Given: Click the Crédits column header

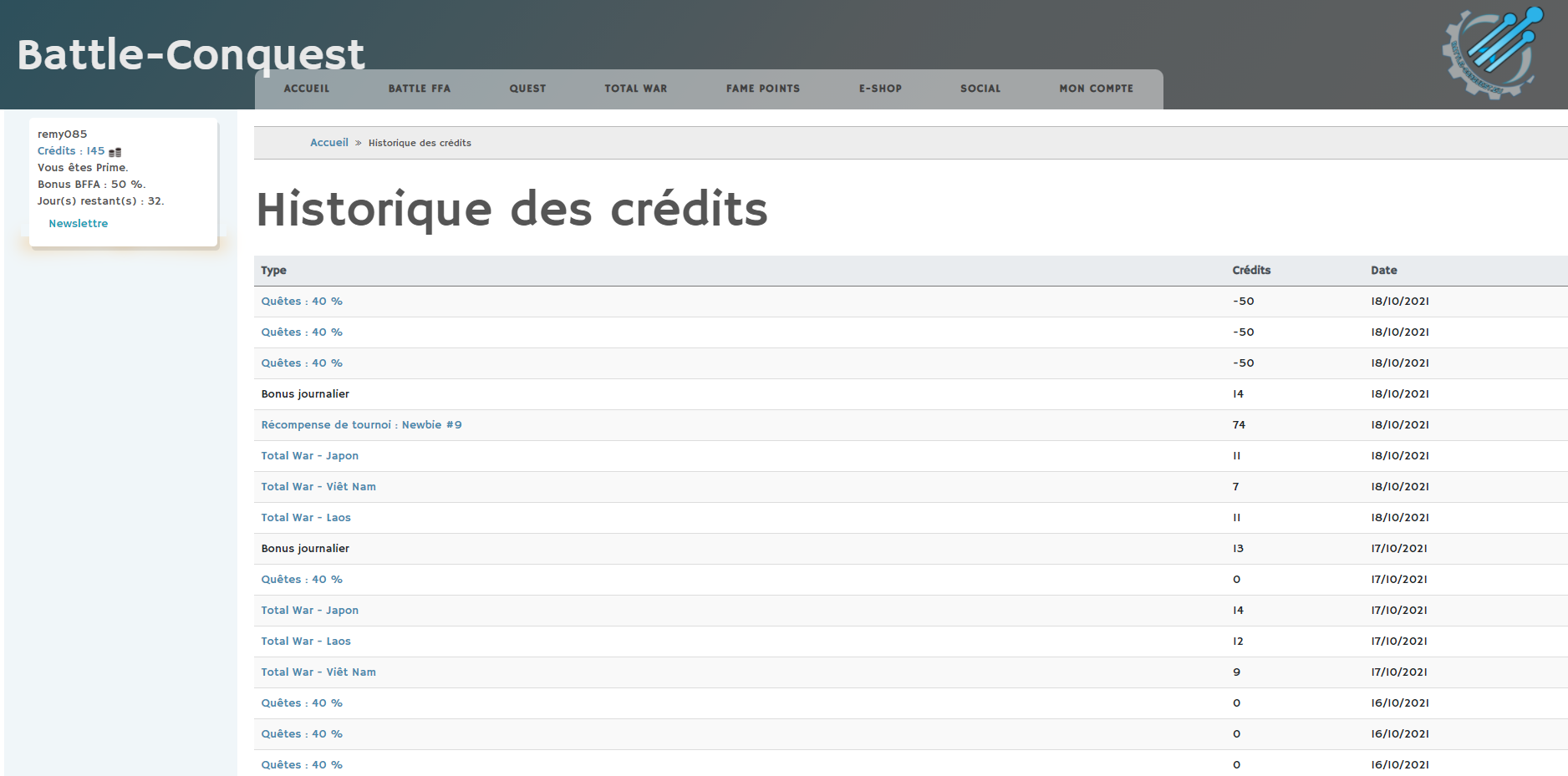Looking at the screenshot, I should click(x=1251, y=271).
